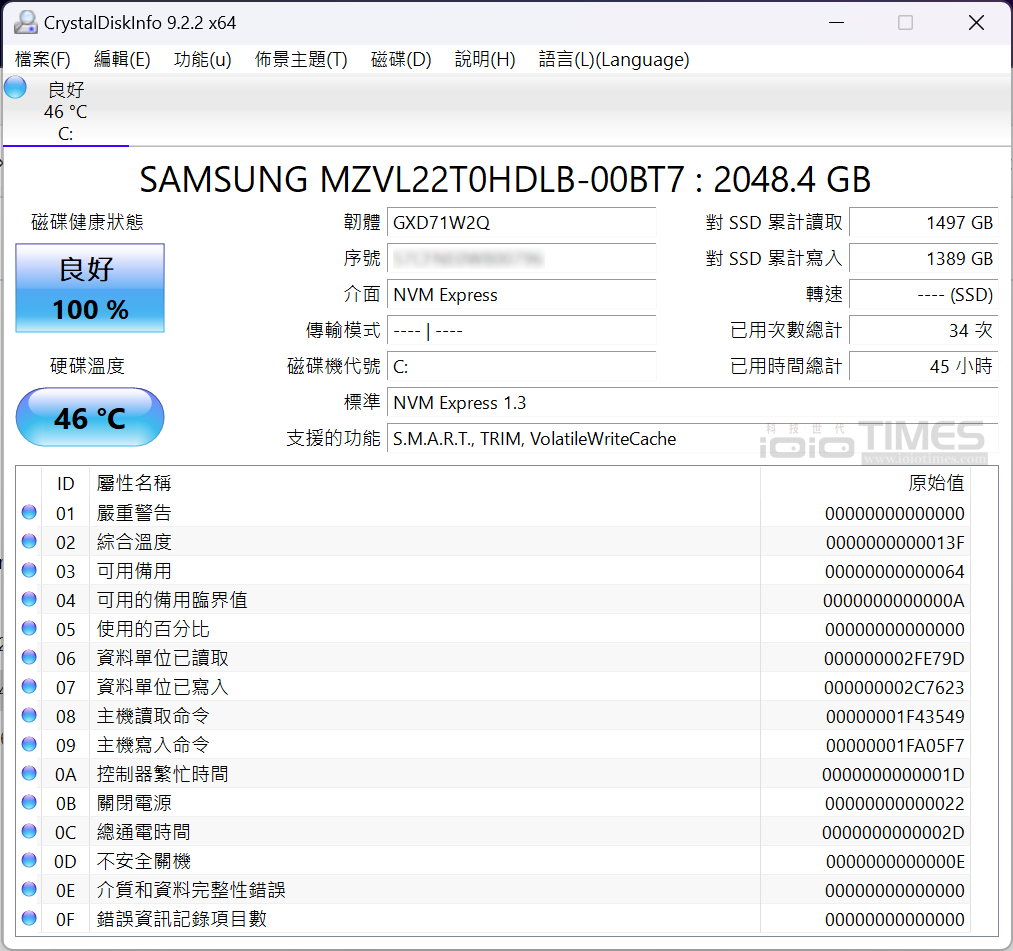
Task: Click status orb for attribute 04 可用的備用臨界值
Action: coord(29,600)
